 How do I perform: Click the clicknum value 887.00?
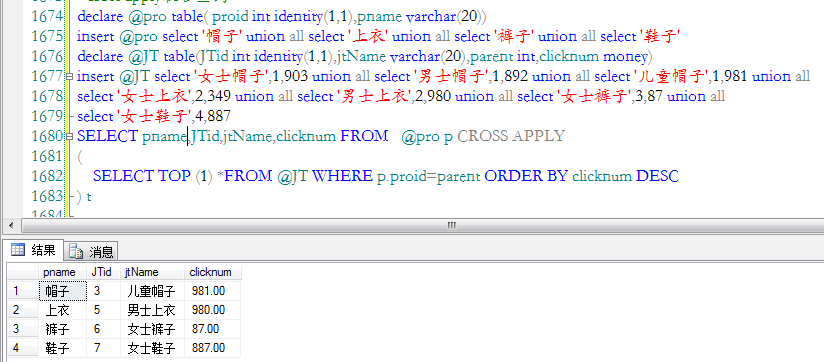pos(213,348)
